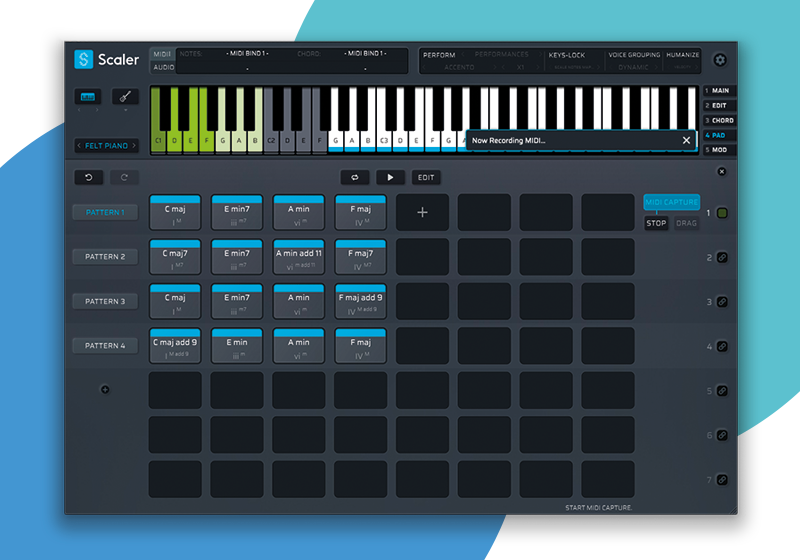Dismiss the Now Recording MIDI notification
The height and width of the screenshot is (560, 800).
click(x=686, y=140)
